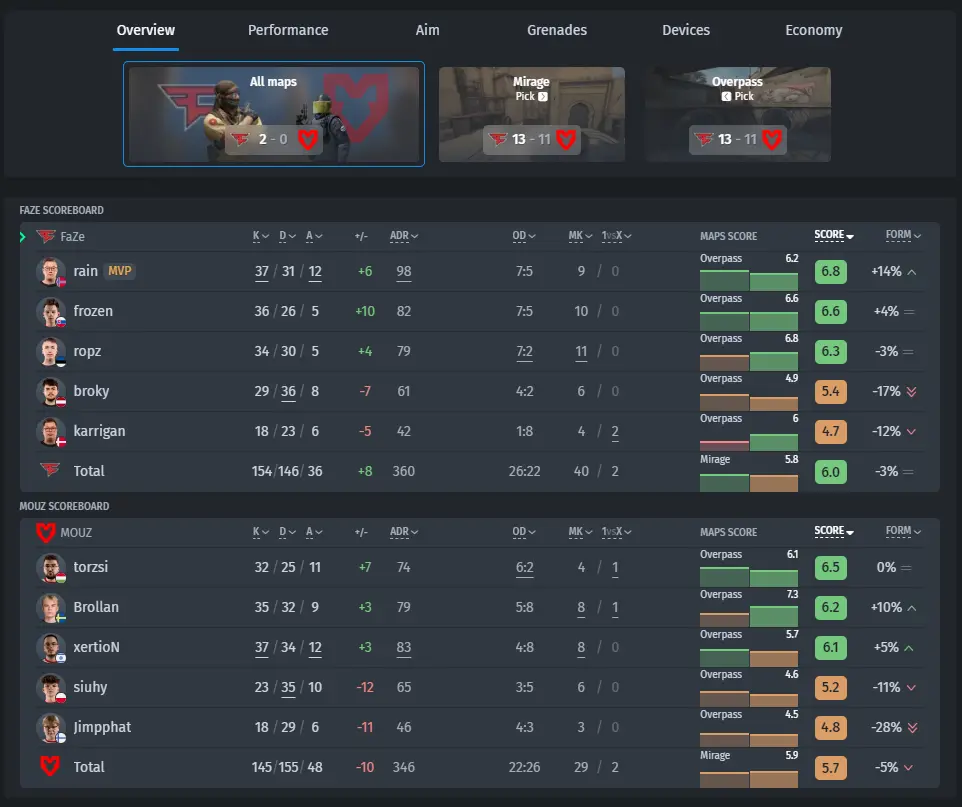Click the FaZe logo in the scoreboard header
The image size is (962, 807).
point(45,236)
